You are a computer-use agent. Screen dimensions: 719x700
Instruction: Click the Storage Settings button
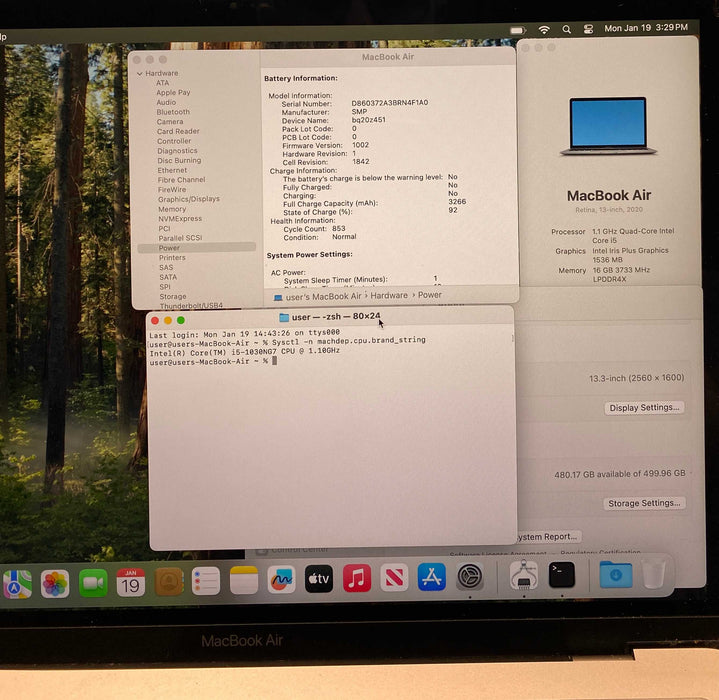click(x=644, y=503)
